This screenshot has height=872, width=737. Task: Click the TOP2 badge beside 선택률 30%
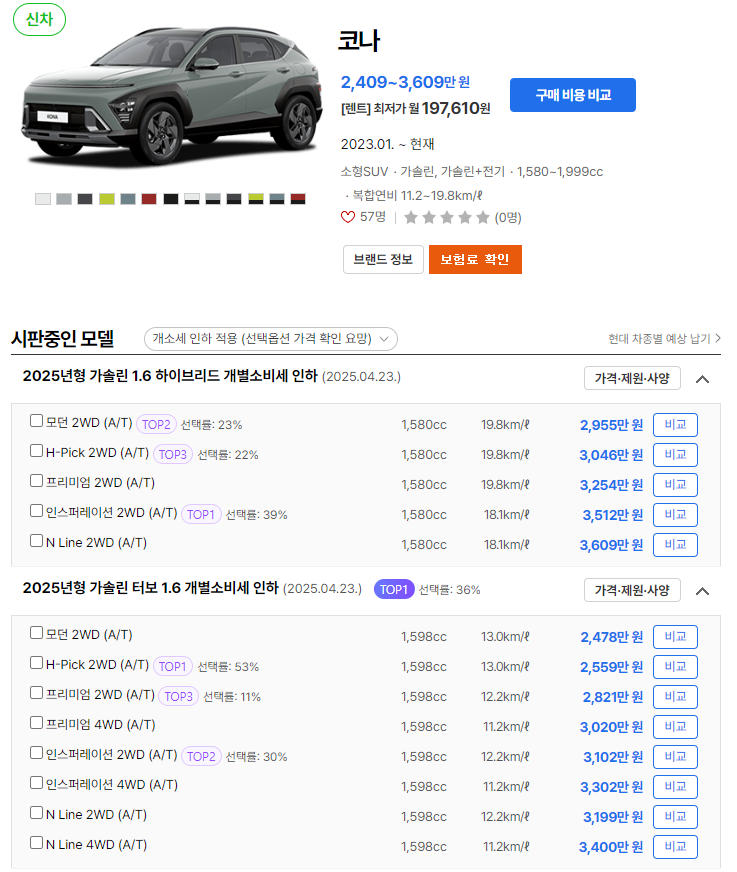click(201, 756)
